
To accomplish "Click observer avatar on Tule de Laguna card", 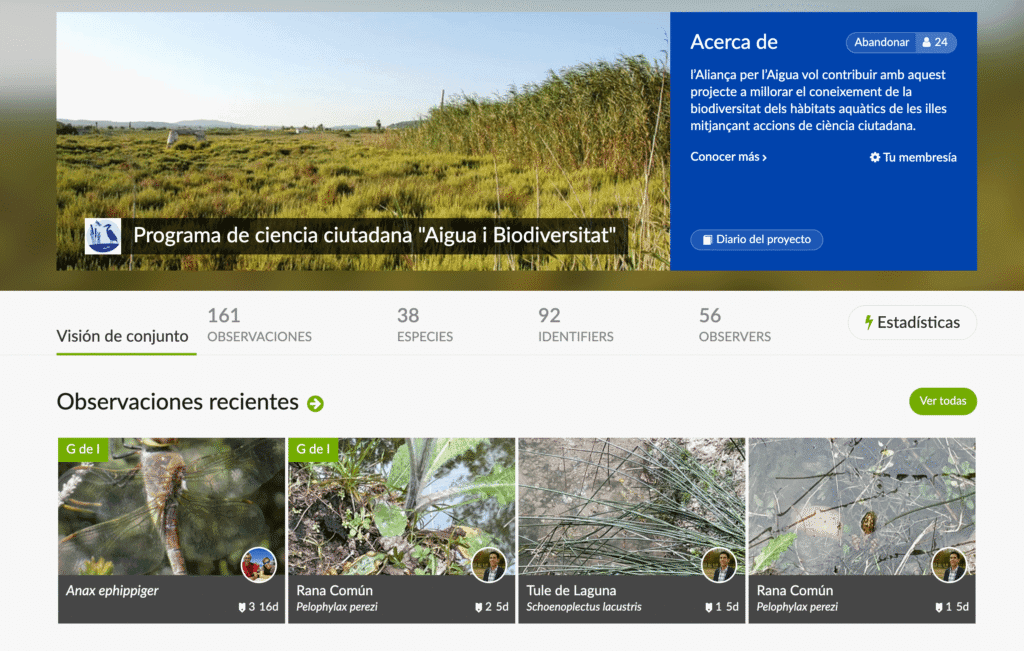I will pos(719,565).
